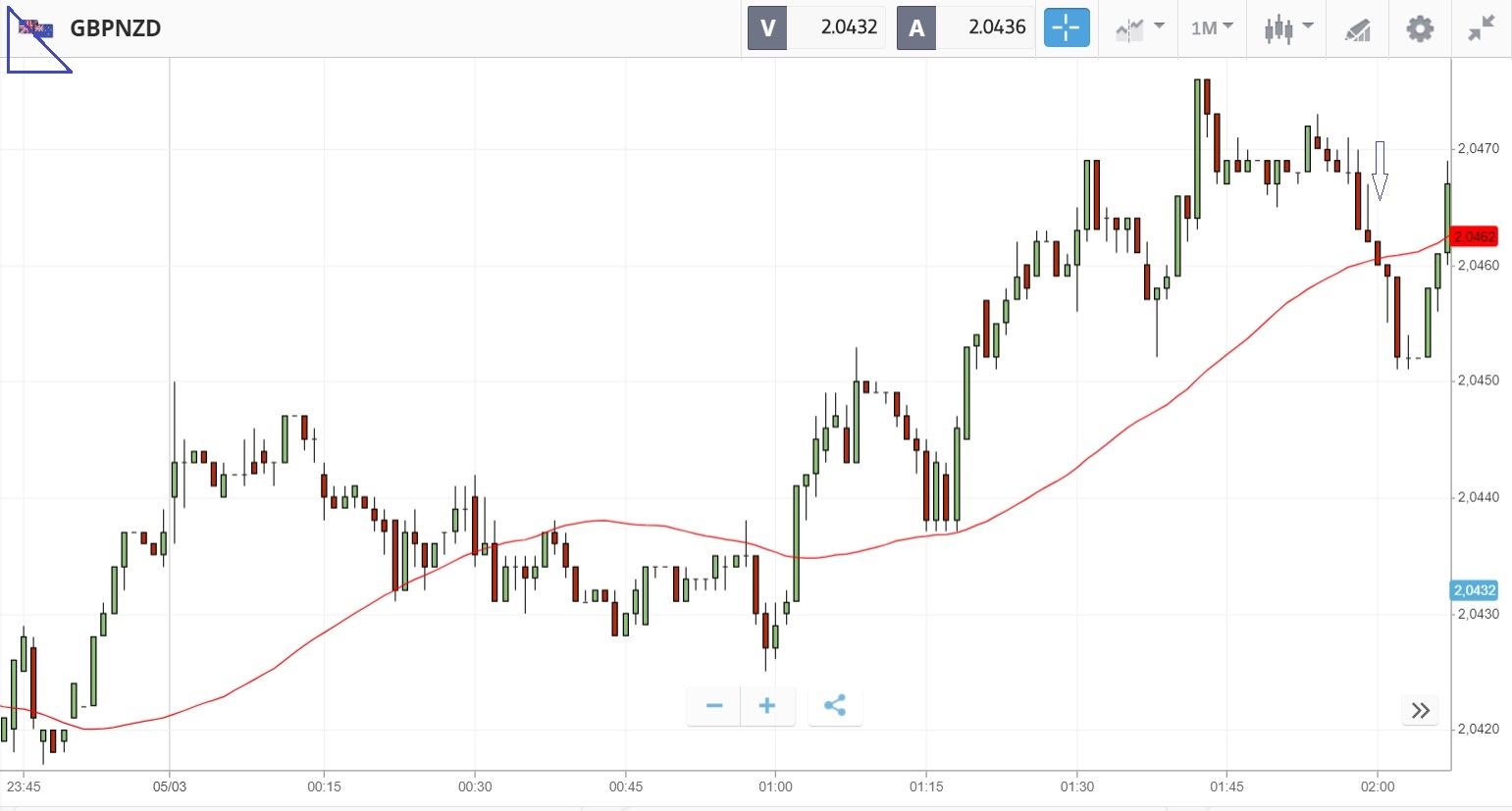Click the GBPNZD instrument name
The image size is (1512, 811).
pyautogui.click(x=116, y=28)
